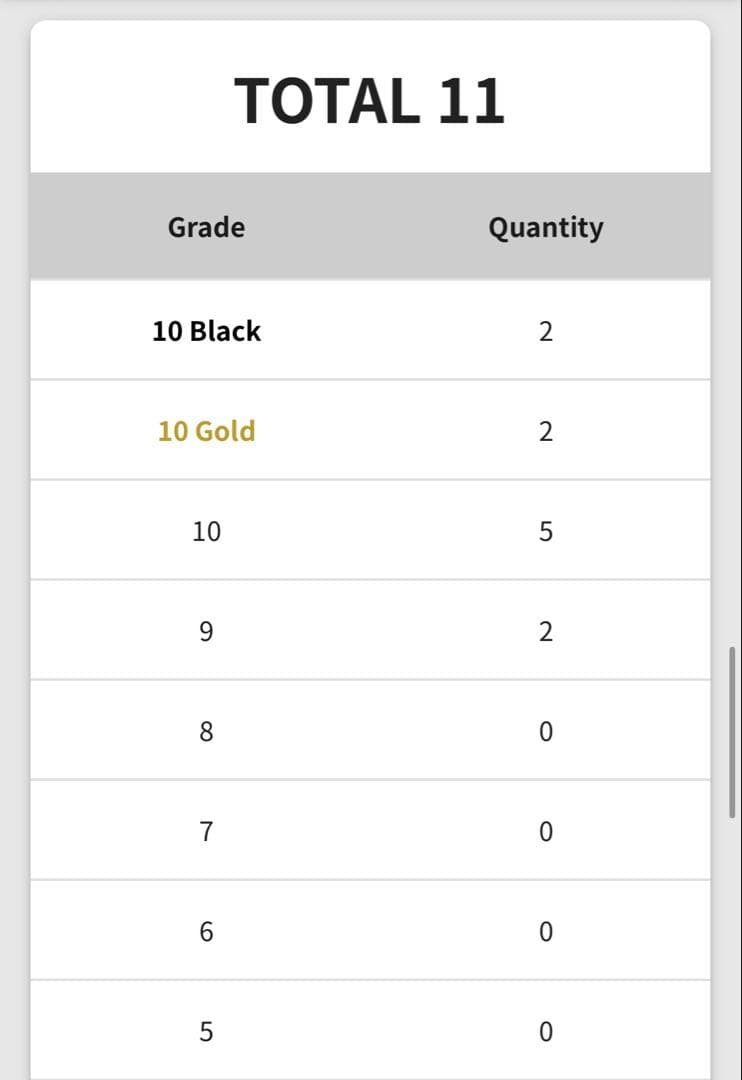The width and height of the screenshot is (742, 1080).
Task: Click the grade 5 label
Action: pos(206,1031)
